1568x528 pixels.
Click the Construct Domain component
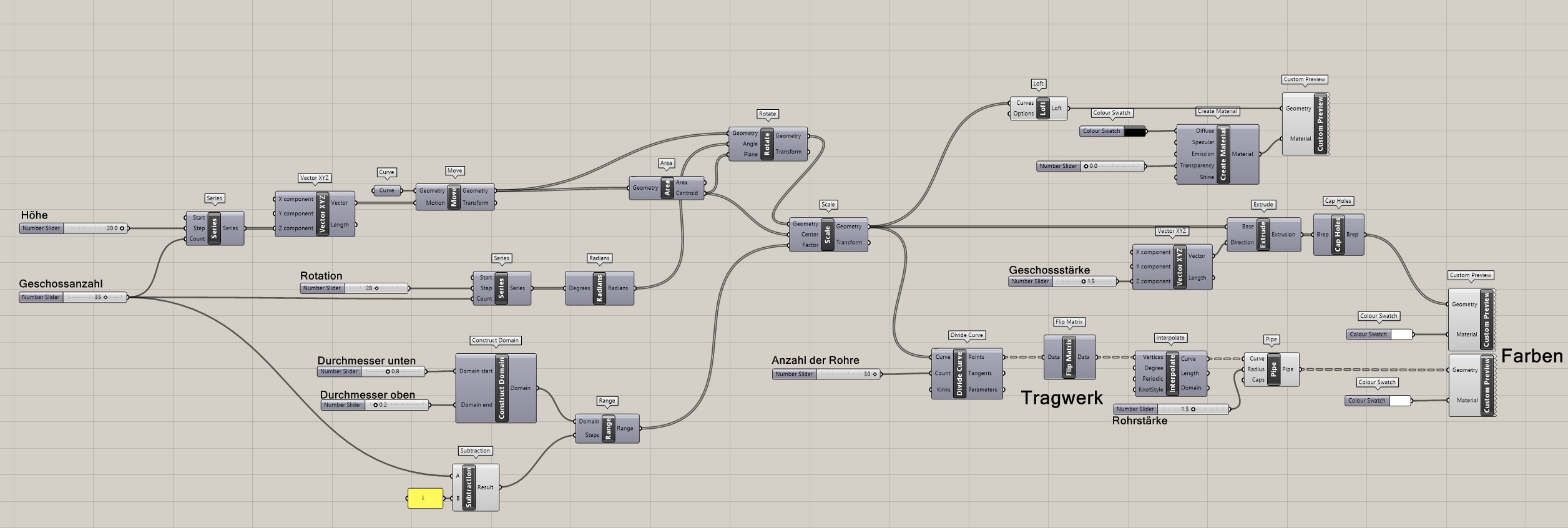[501, 388]
